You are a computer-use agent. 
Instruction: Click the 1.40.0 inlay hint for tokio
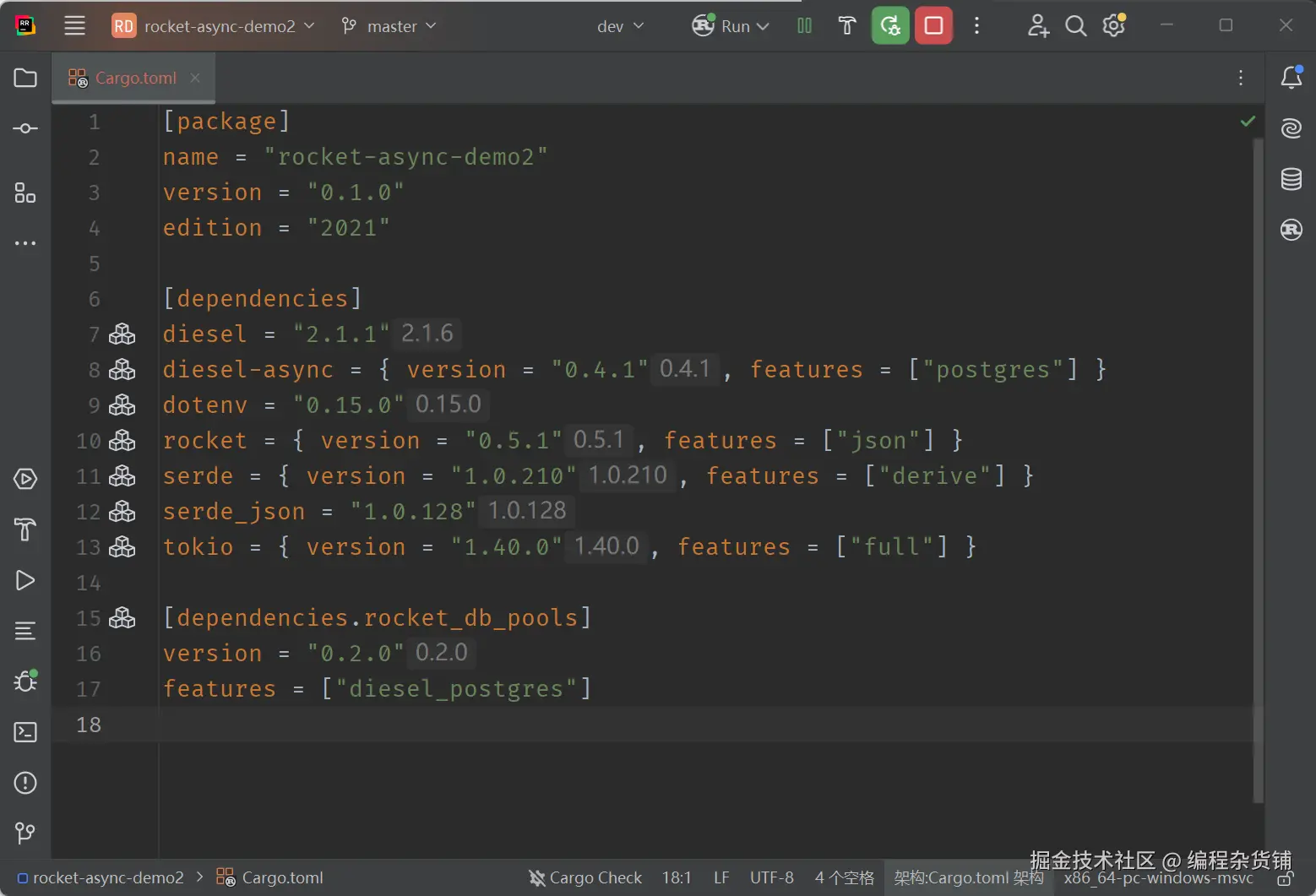pos(606,546)
